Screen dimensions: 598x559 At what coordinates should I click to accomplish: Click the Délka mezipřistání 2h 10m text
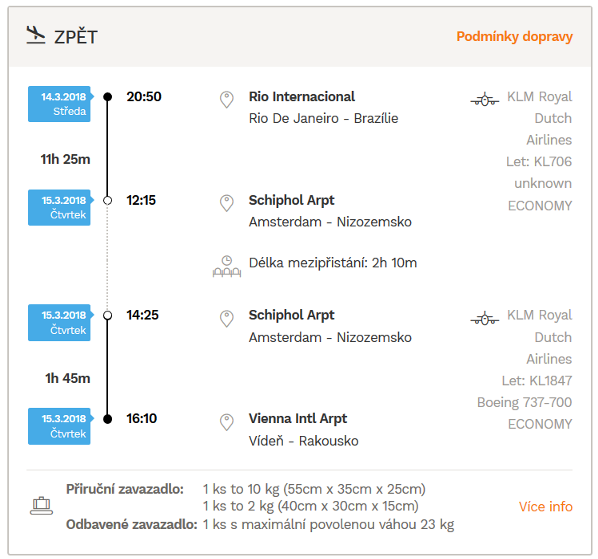[333, 263]
